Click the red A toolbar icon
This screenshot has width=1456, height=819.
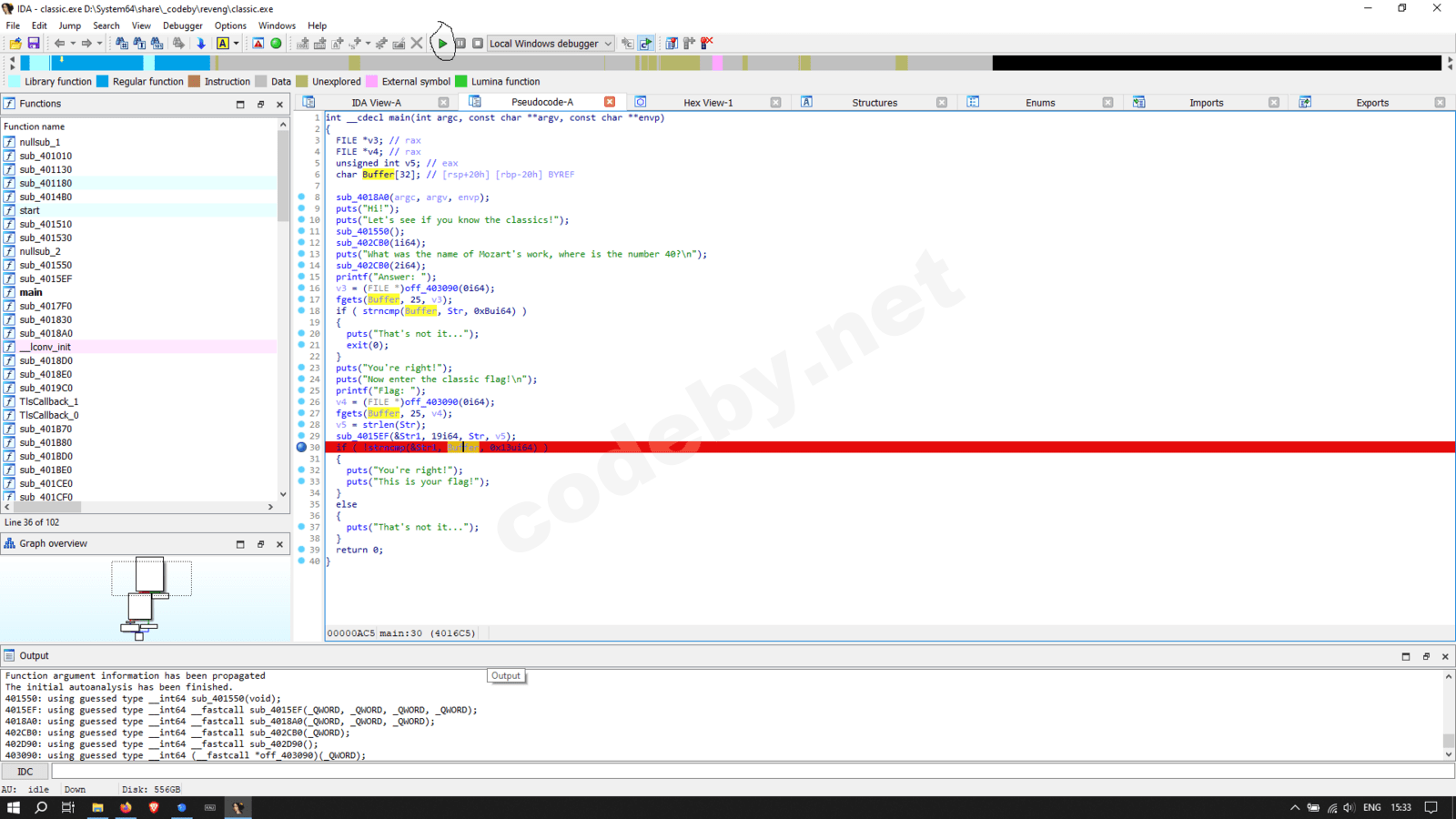258,44
